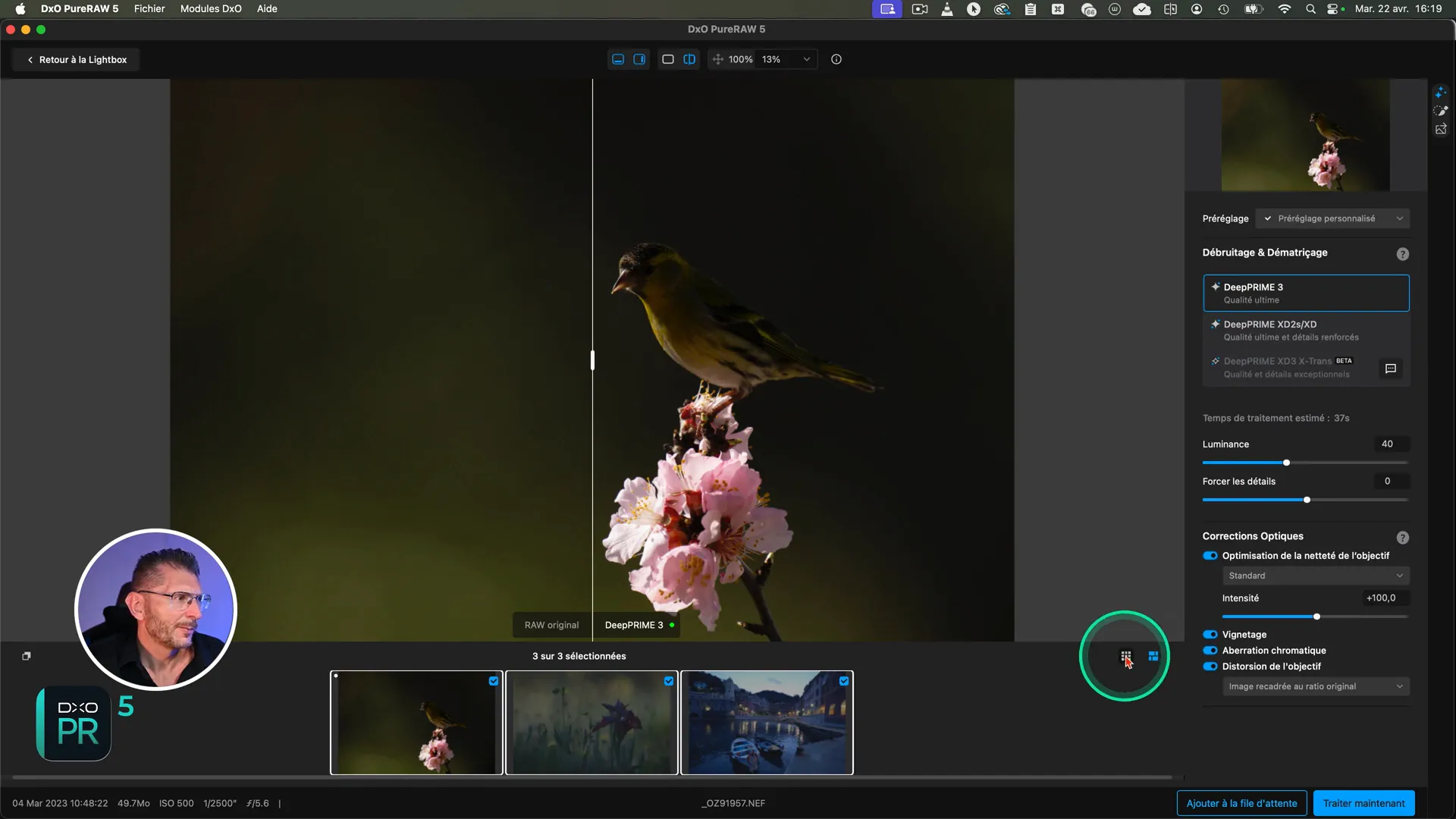Open the Image recadrée au ratio original dropdown
1456x819 pixels.
1316,686
